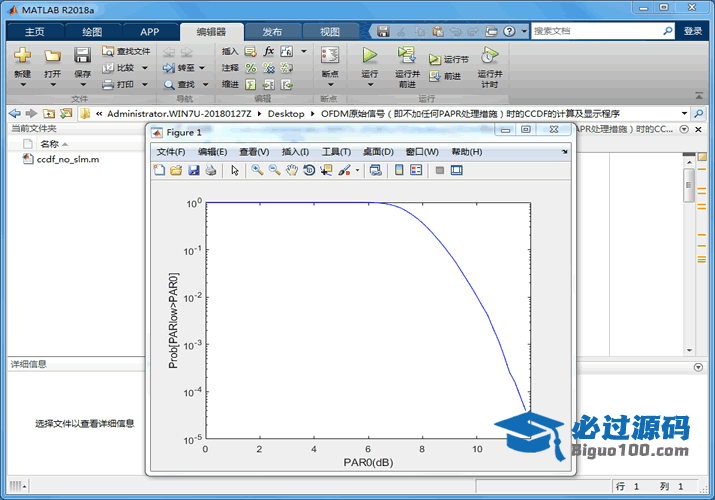Expand the current folder address bar dropdown
Viewport: 715px width, 500px height.
coord(684,113)
